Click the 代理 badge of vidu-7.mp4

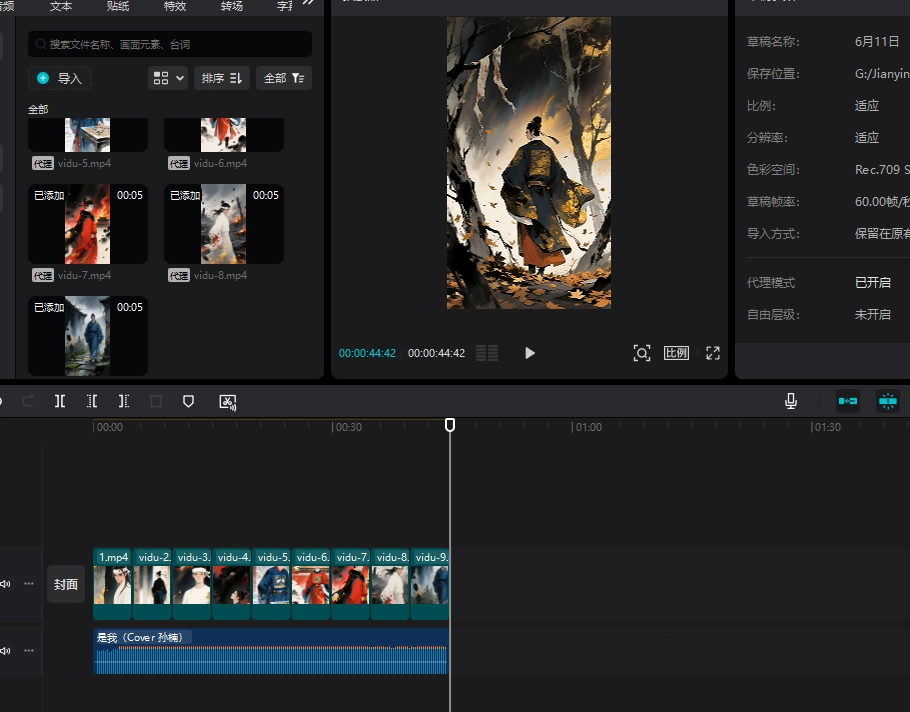click(43, 275)
